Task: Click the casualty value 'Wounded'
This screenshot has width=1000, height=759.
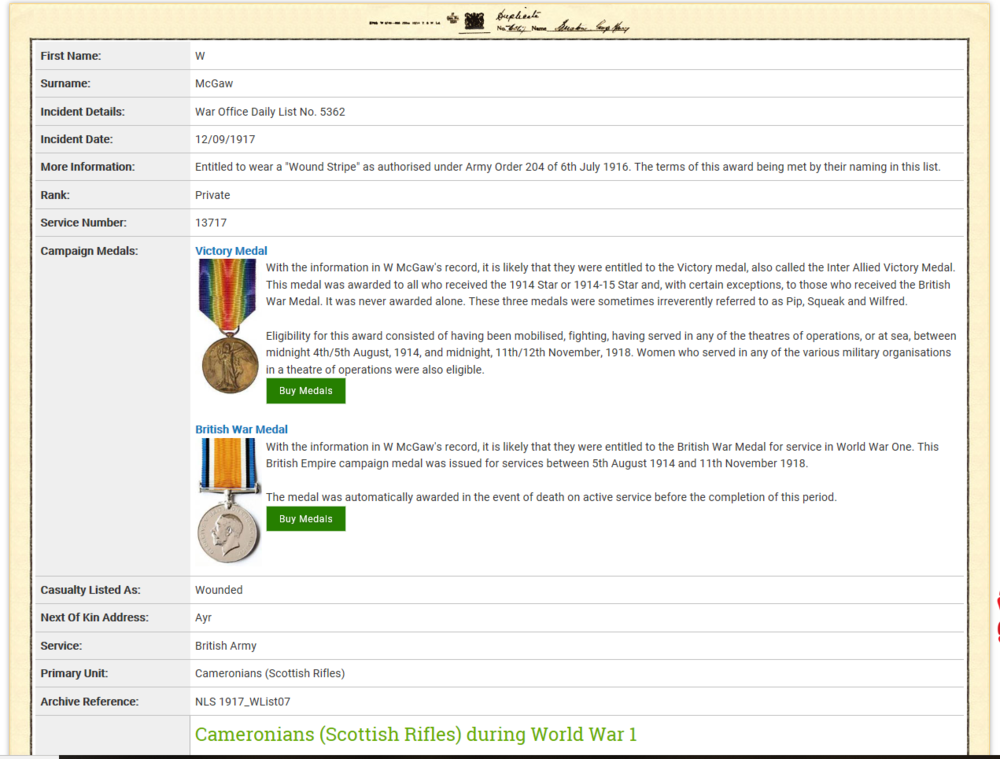Action: click(219, 590)
